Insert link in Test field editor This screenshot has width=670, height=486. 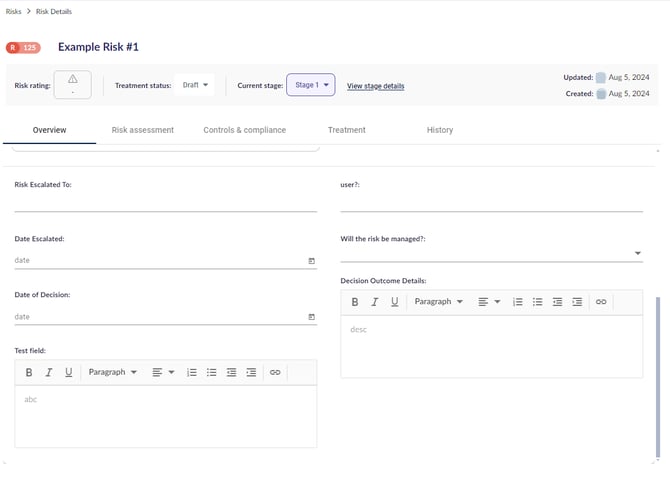coord(275,372)
